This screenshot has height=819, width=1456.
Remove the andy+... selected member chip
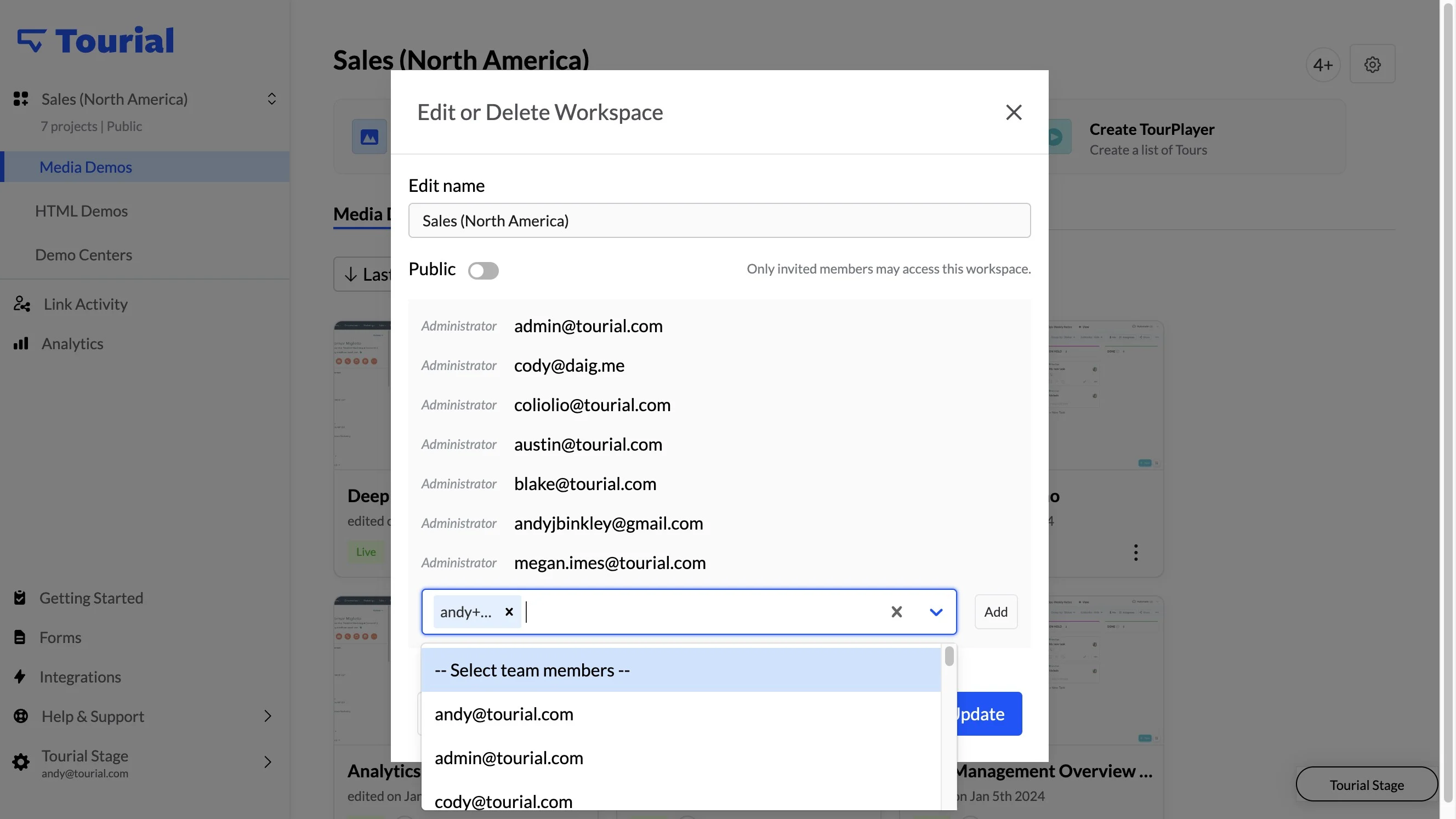click(509, 612)
